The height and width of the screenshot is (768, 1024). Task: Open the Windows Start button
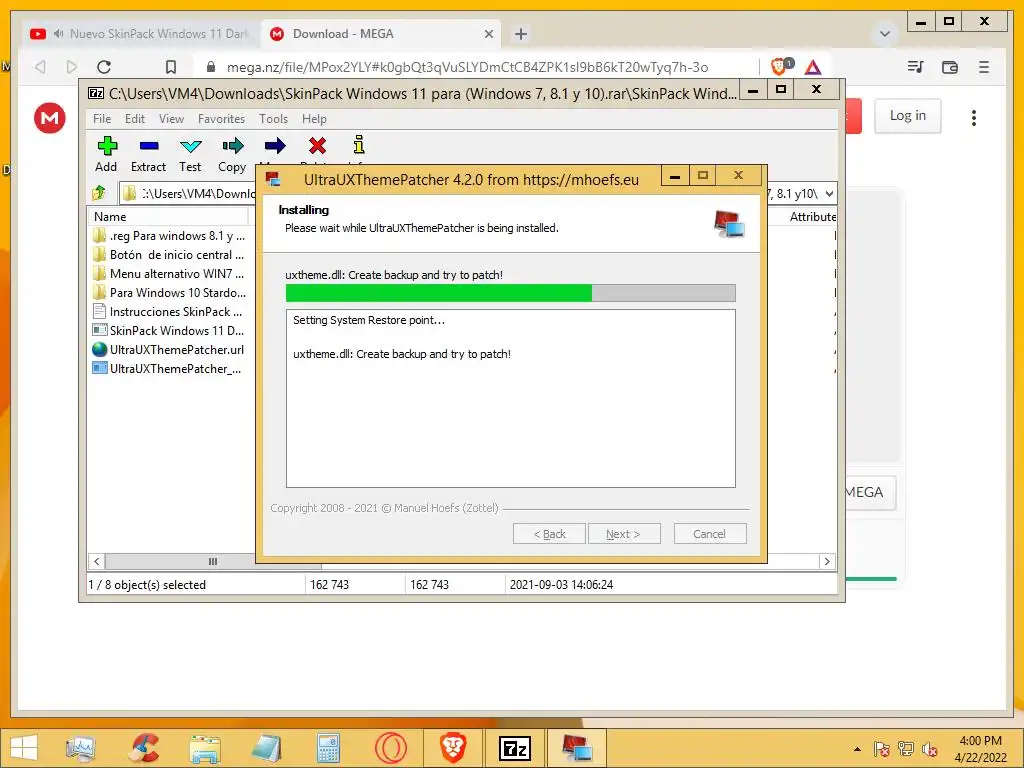coord(24,748)
